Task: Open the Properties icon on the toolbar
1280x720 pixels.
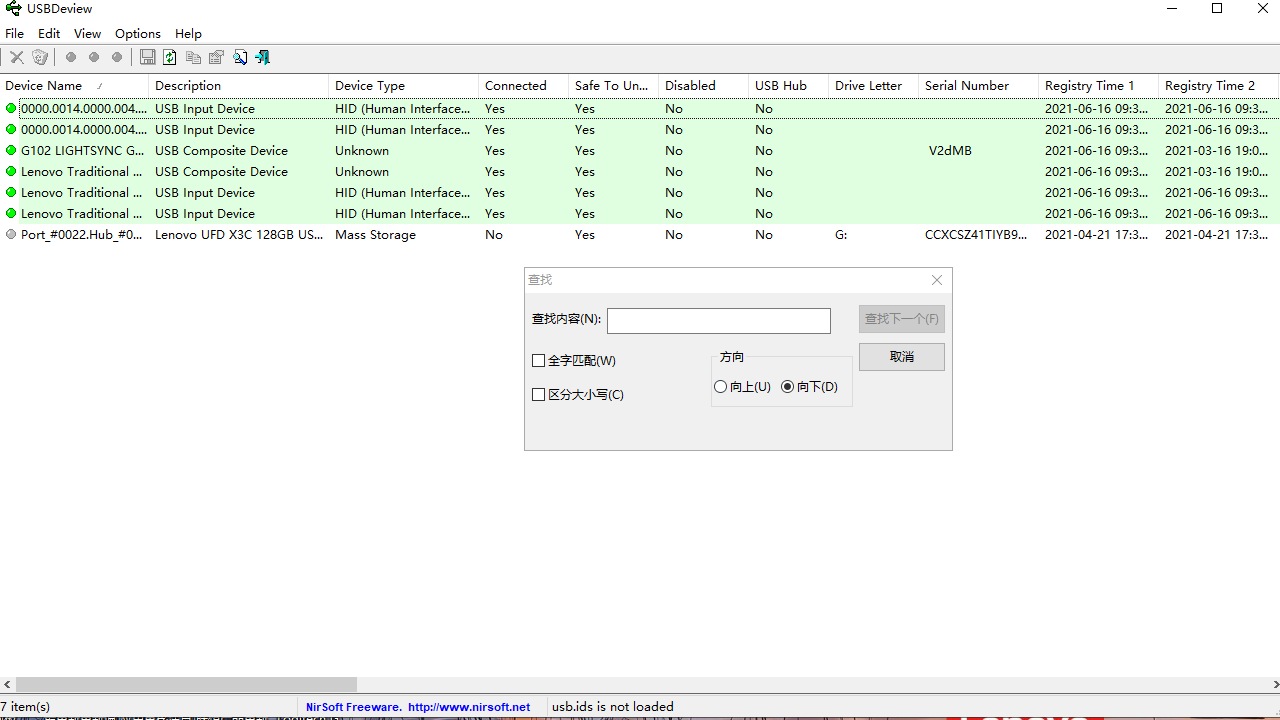Action: point(216,57)
